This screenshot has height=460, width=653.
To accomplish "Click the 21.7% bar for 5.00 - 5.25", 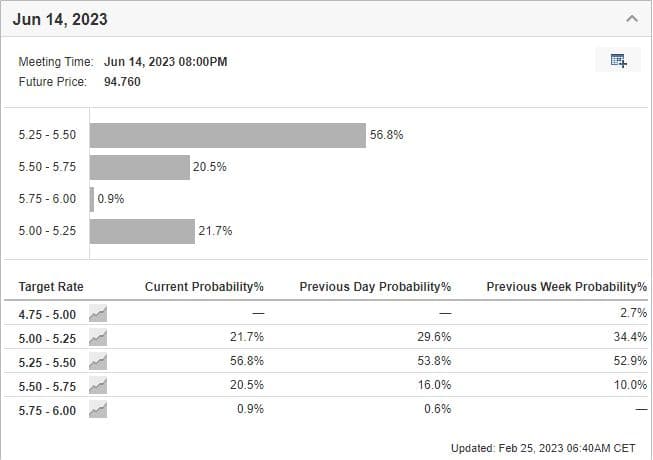I will (x=142, y=231).
